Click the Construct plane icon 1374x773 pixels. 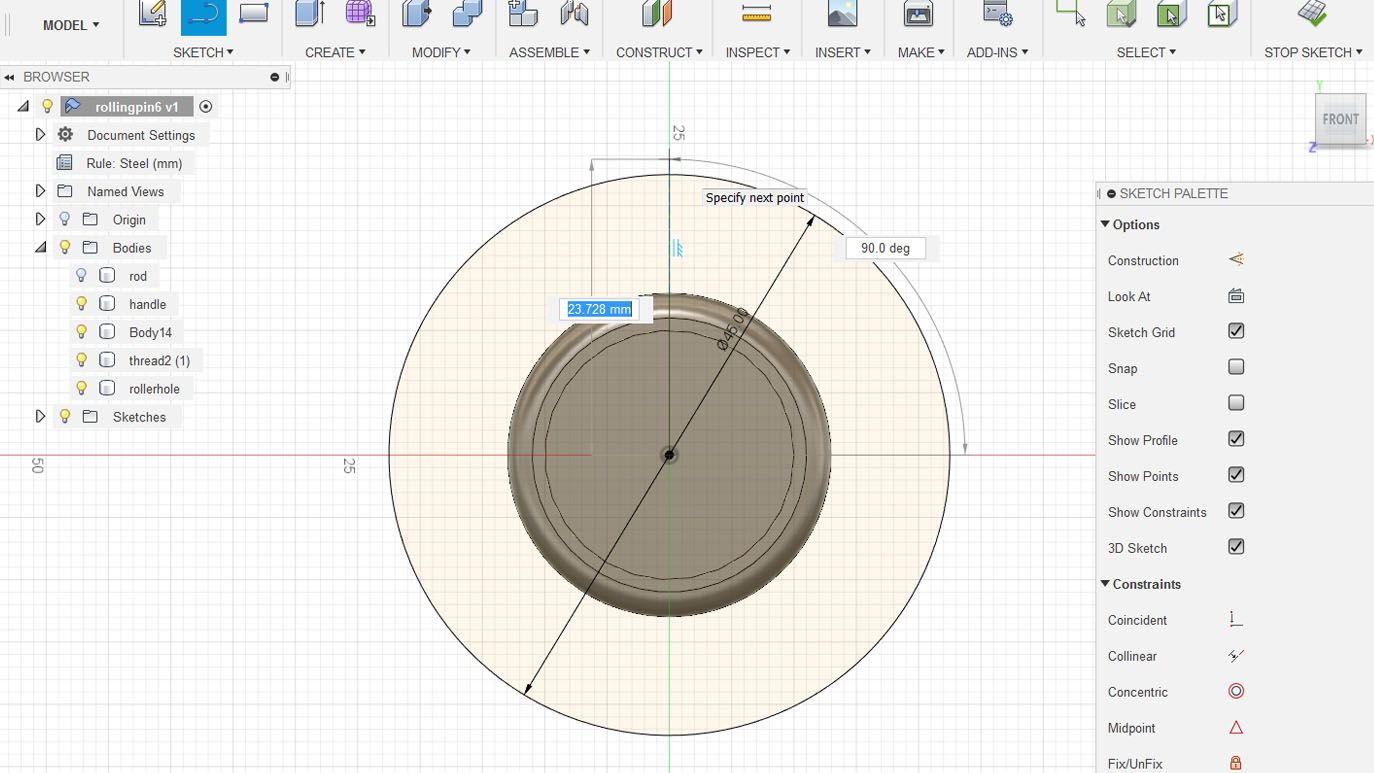[657, 14]
